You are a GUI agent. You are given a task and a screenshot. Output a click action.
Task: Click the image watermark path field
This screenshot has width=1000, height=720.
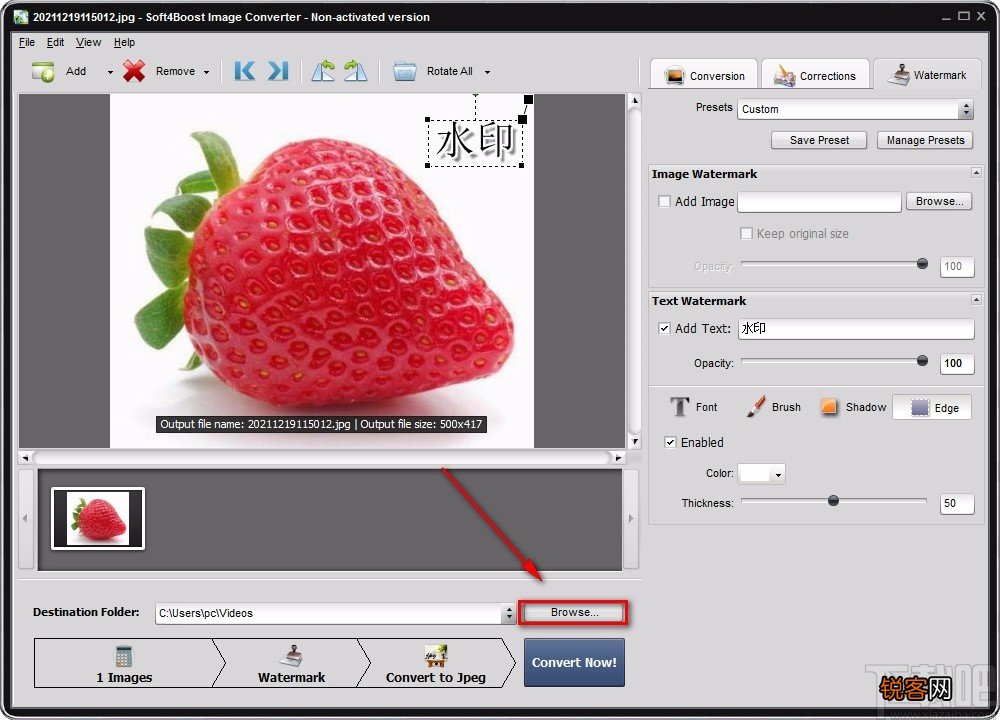tap(819, 202)
